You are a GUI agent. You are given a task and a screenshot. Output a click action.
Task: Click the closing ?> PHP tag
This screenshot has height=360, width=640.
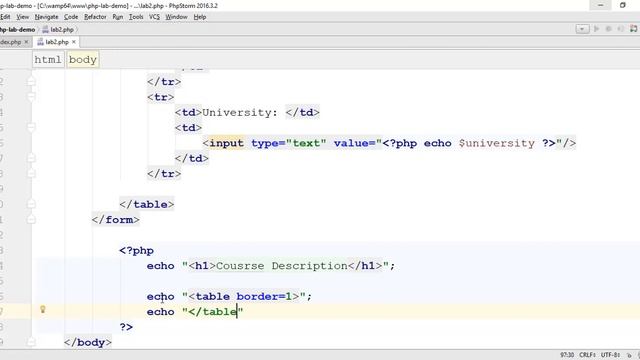pyautogui.click(x=126, y=327)
